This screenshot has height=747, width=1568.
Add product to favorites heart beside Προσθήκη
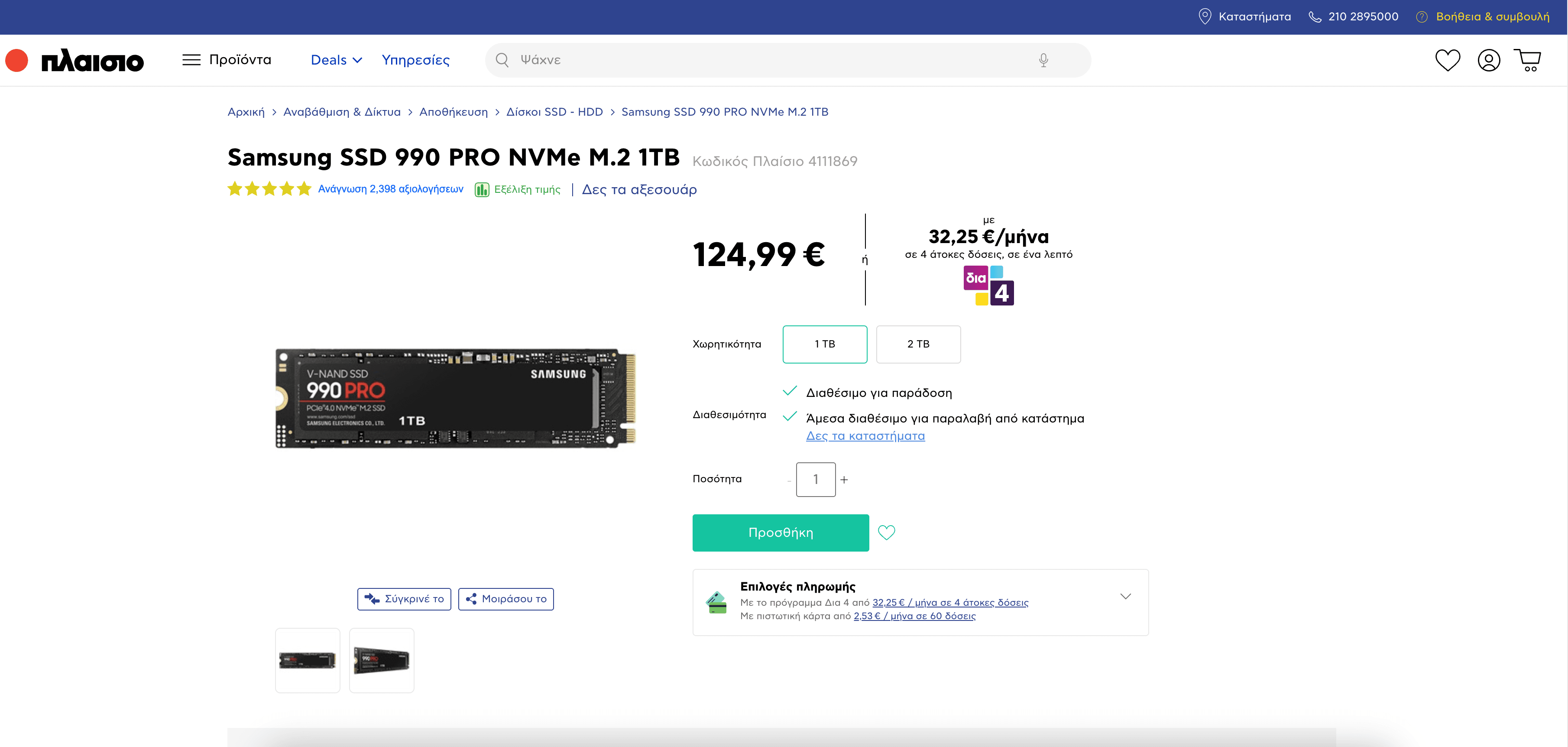[x=886, y=533]
